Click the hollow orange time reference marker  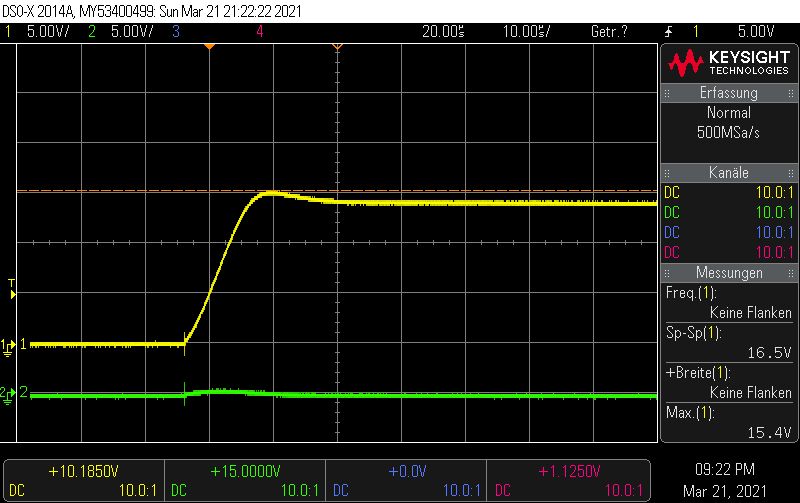click(x=337, y=46)
